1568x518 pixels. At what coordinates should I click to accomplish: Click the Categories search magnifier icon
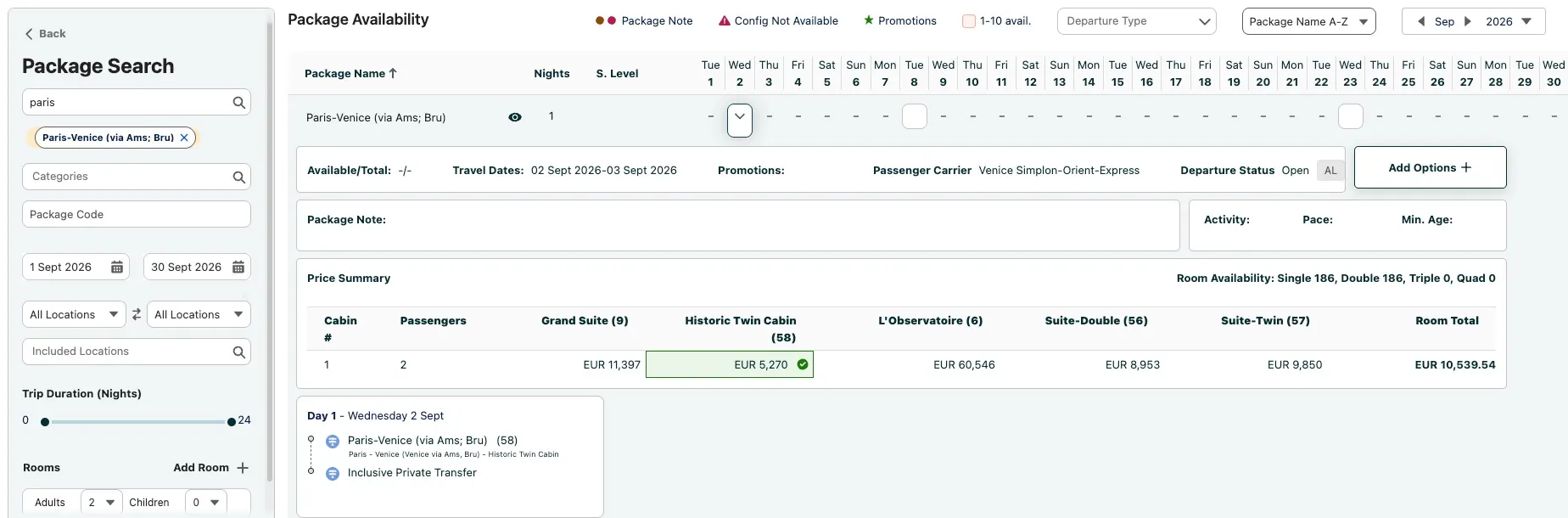pyautogui.click(x=239, y=177)
